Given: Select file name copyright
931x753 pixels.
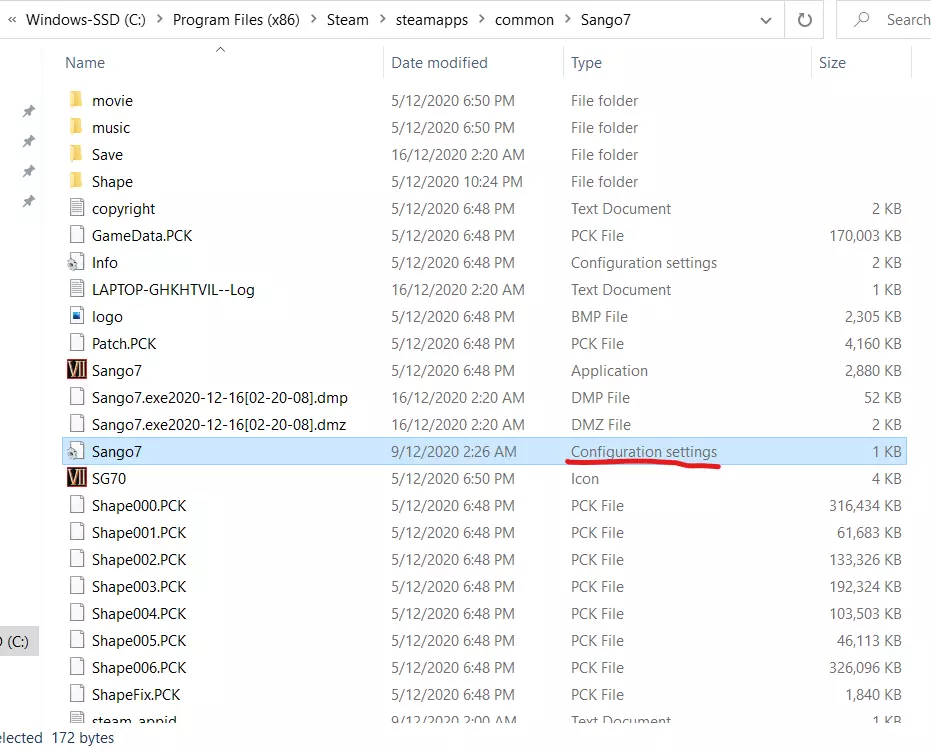Looking at the screenshot, I should coord(124,208).
